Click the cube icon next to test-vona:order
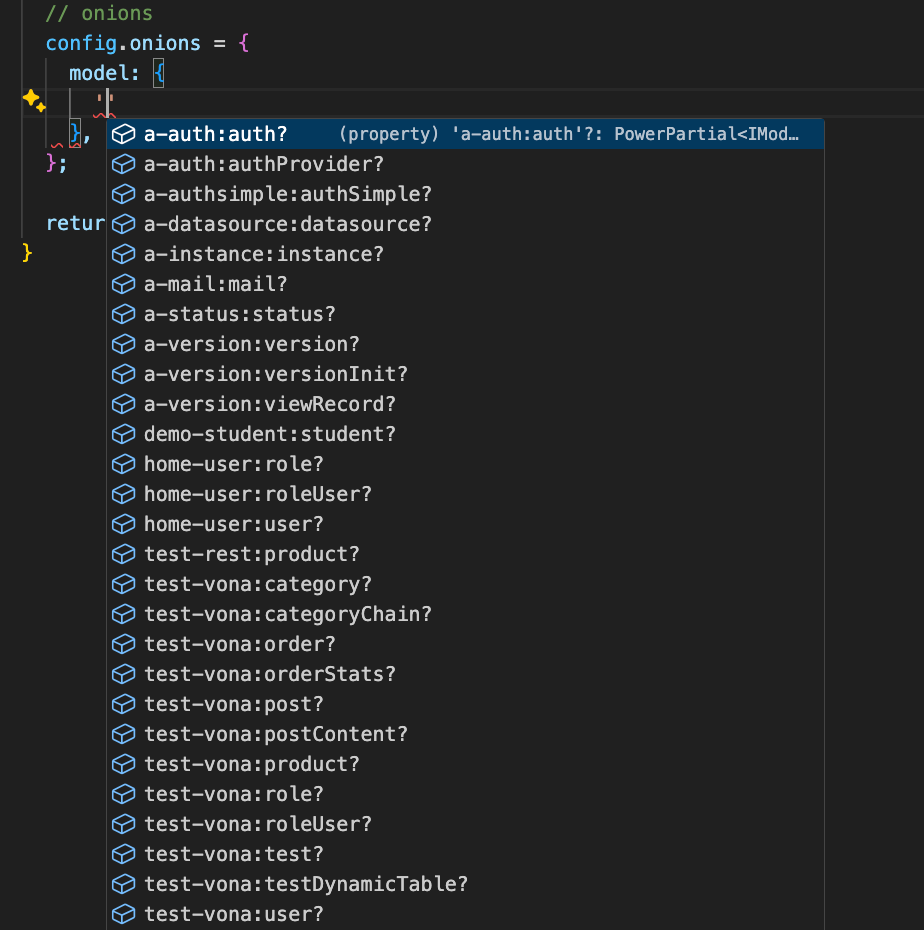 (x=123, y=644)
